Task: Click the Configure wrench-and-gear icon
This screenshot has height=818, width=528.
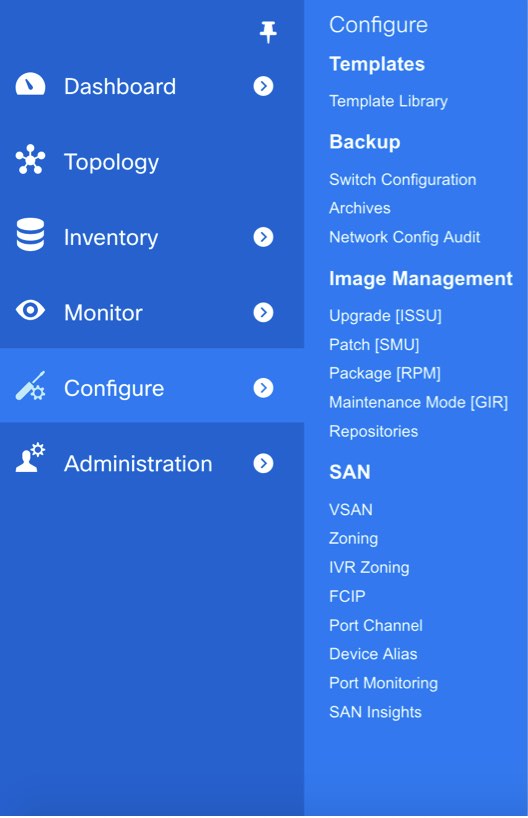Action: [x=30, y=386]
